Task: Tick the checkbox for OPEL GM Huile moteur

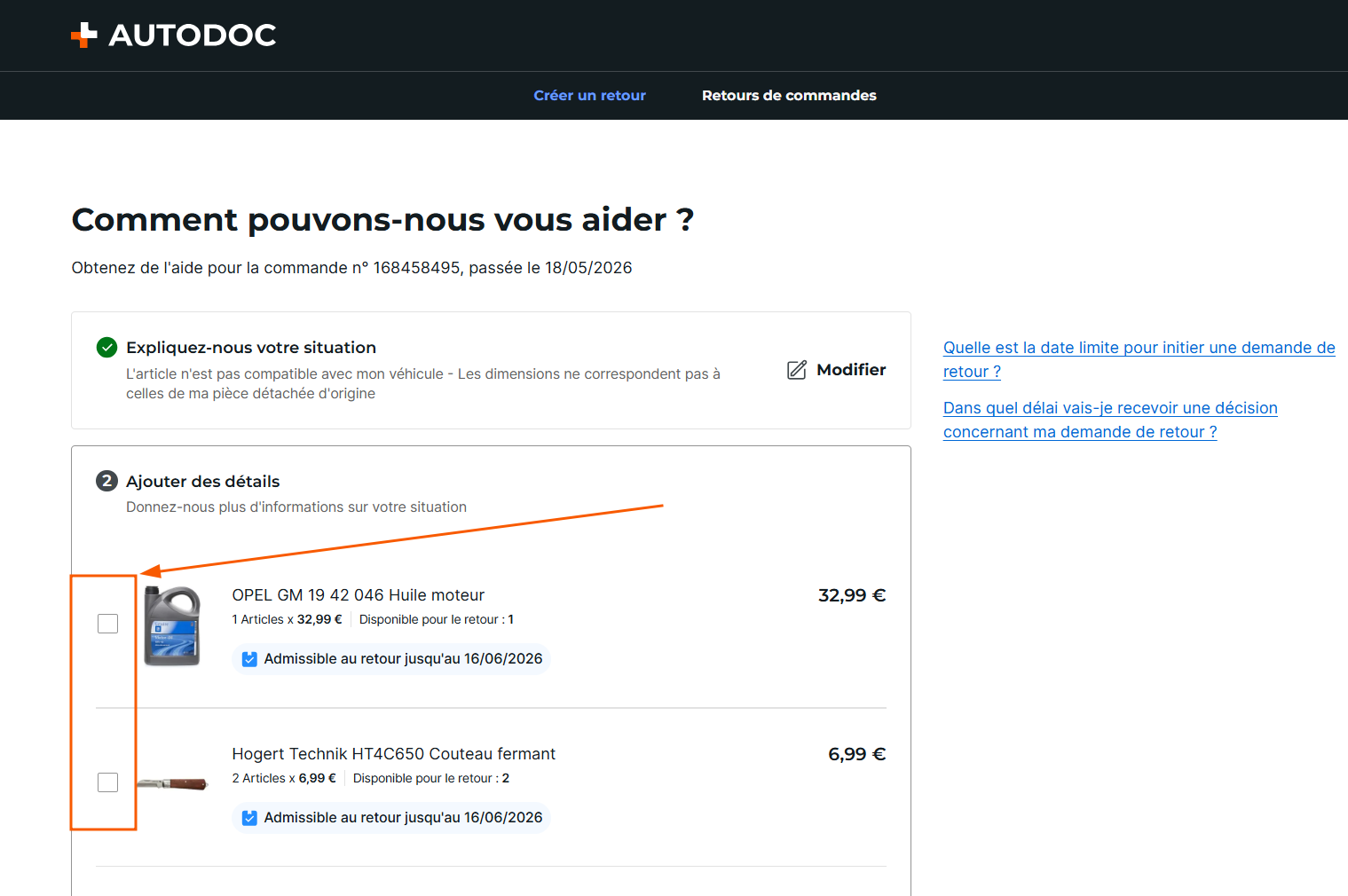Action: pos(107,624)
